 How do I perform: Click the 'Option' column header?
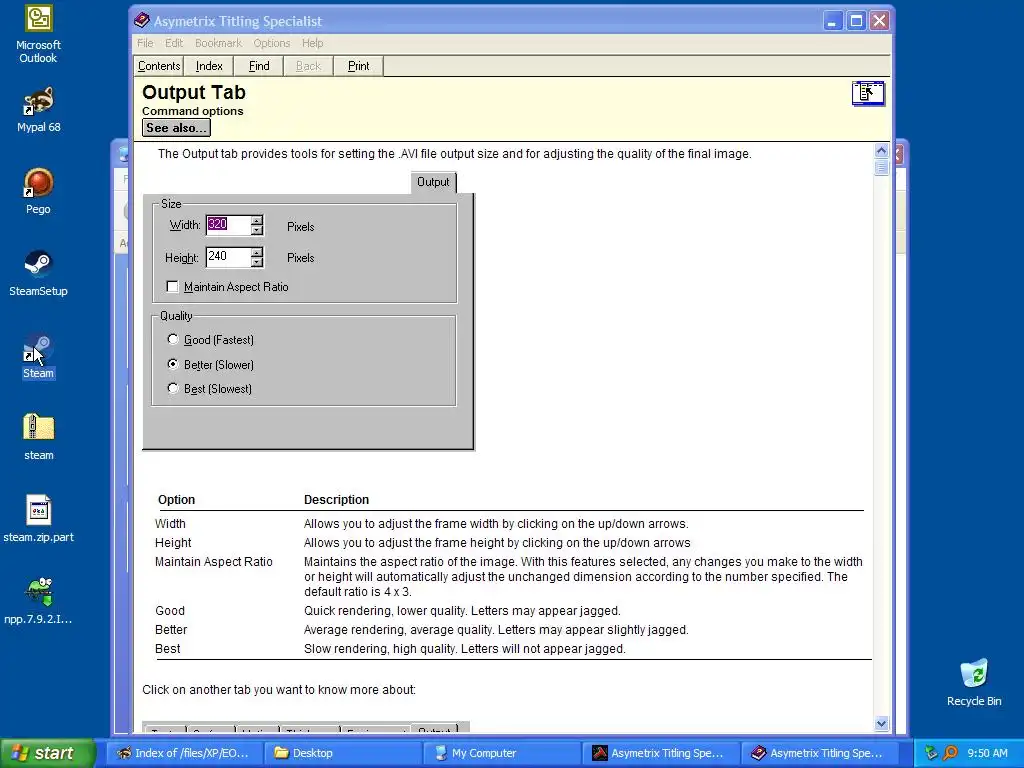pyautogui.click(x=176, y=500)
